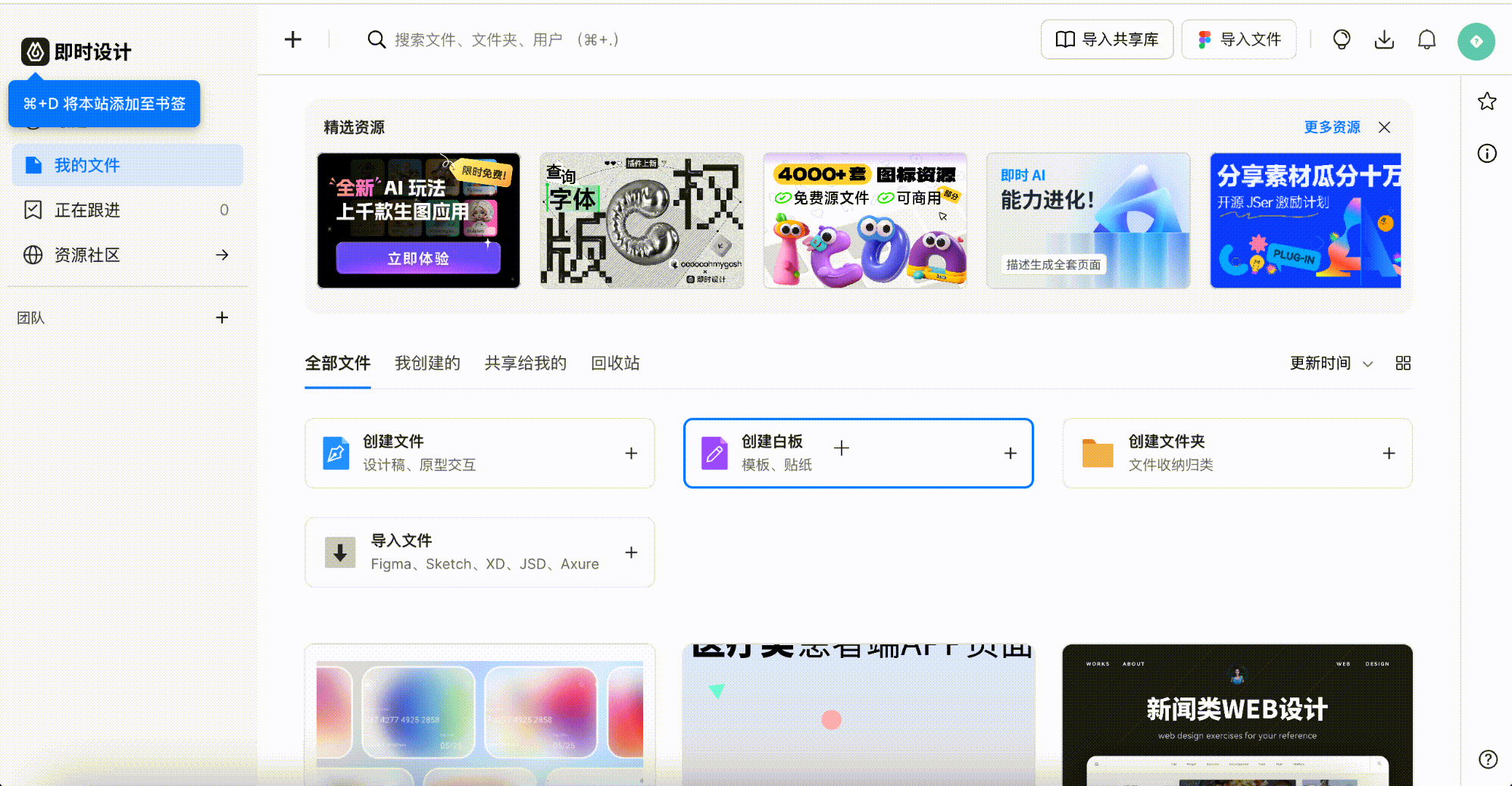Add a team with 团队 plus
Screen dimensions: 1512x786
coord(222,317)
